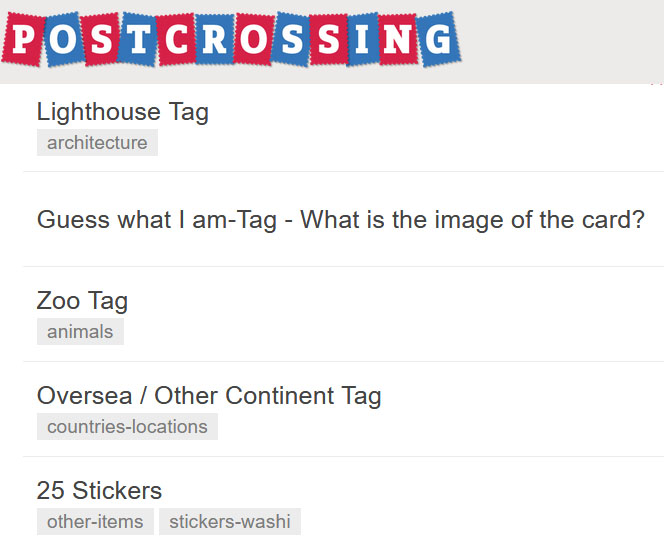The width and height of the screenshot is (664, 549).
Task: Click the blue I stamp in logo
Action: click(x=362, y=39)
